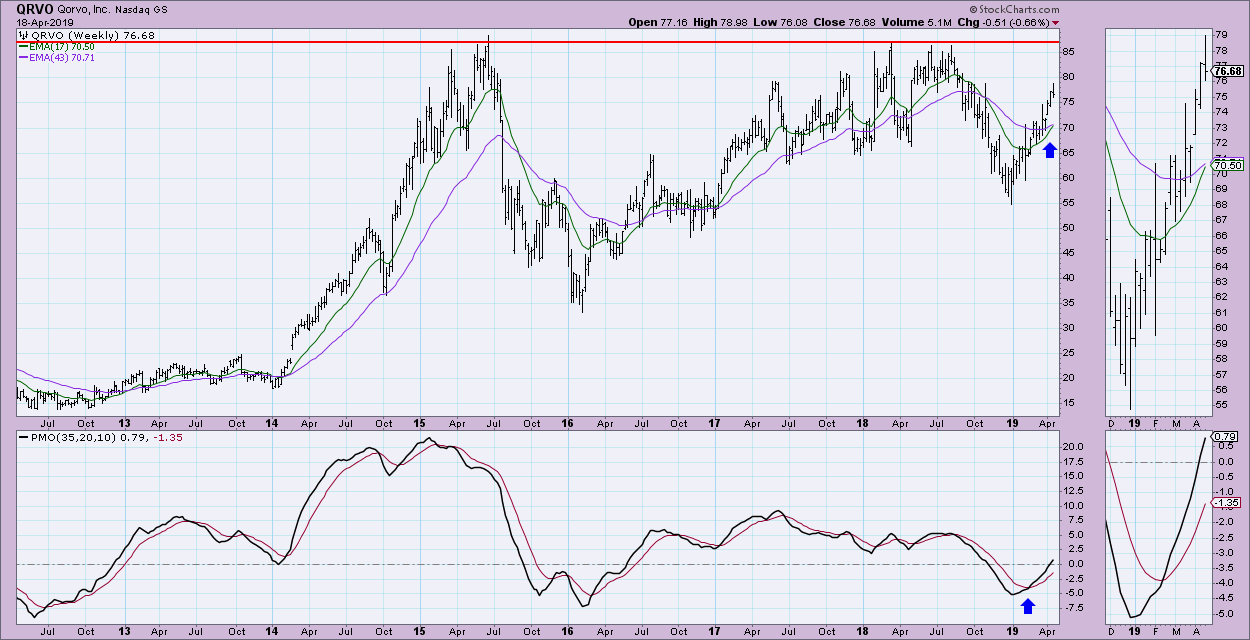
Task: Click the QRVO ticker symbol in the header
Action: (34, 8)
